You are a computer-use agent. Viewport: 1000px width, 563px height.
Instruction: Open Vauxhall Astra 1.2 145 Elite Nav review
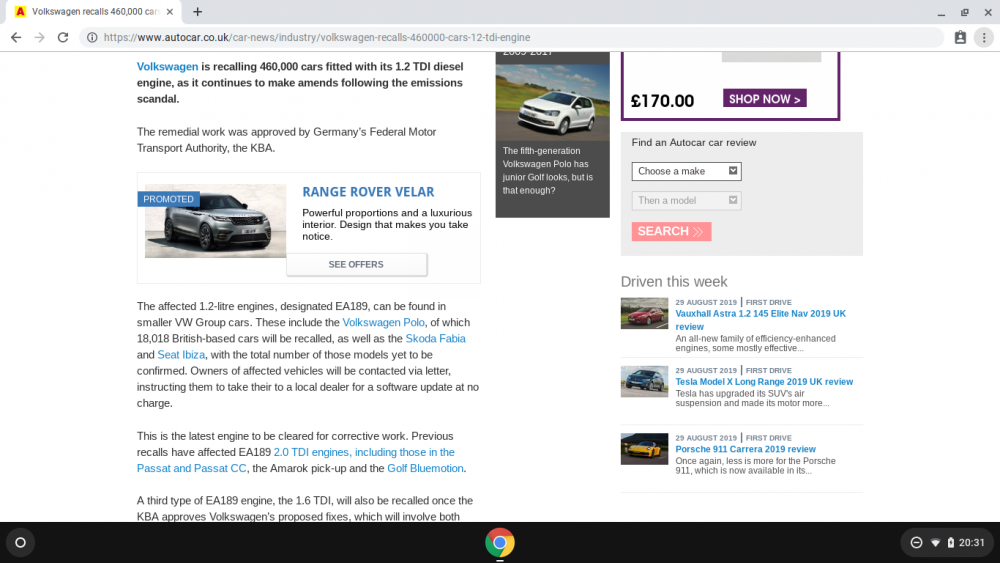point(760,320)
